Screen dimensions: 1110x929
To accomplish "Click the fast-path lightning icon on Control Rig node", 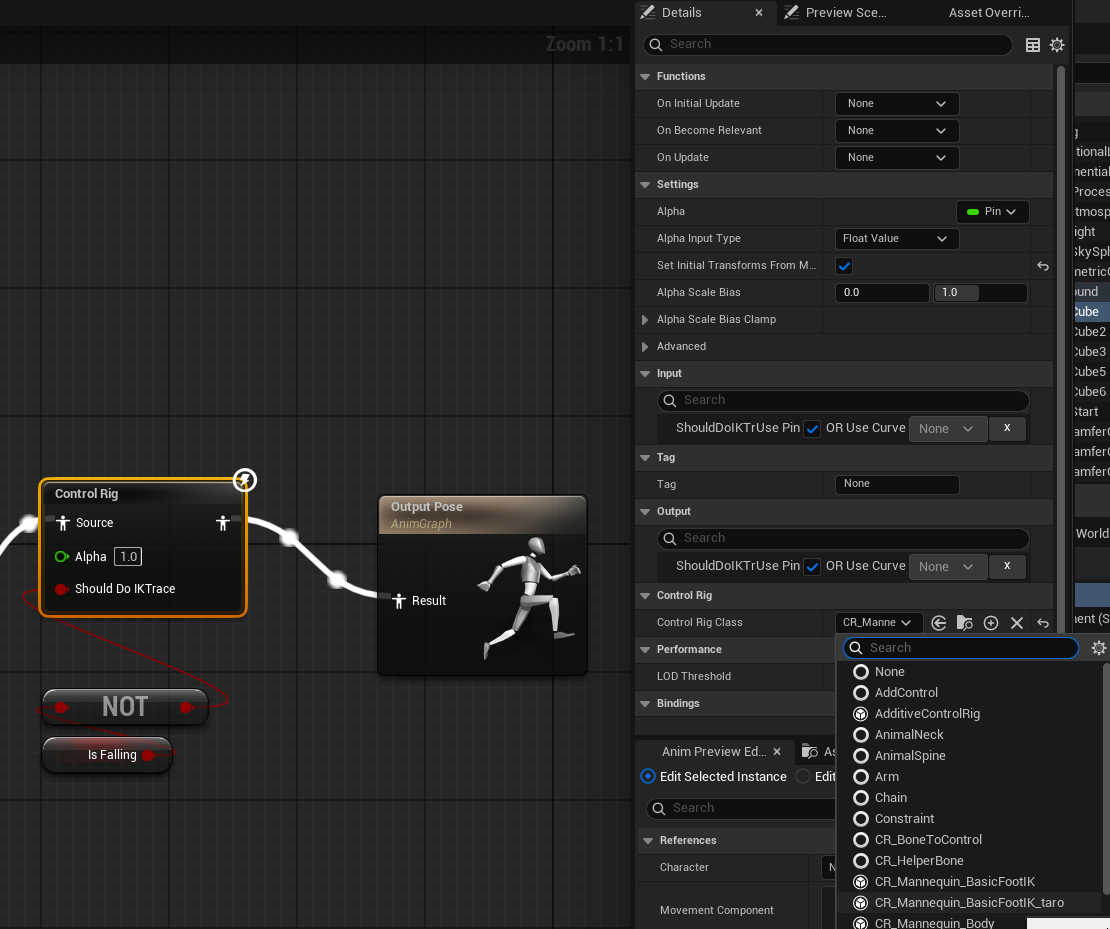I will pos(245,480).
